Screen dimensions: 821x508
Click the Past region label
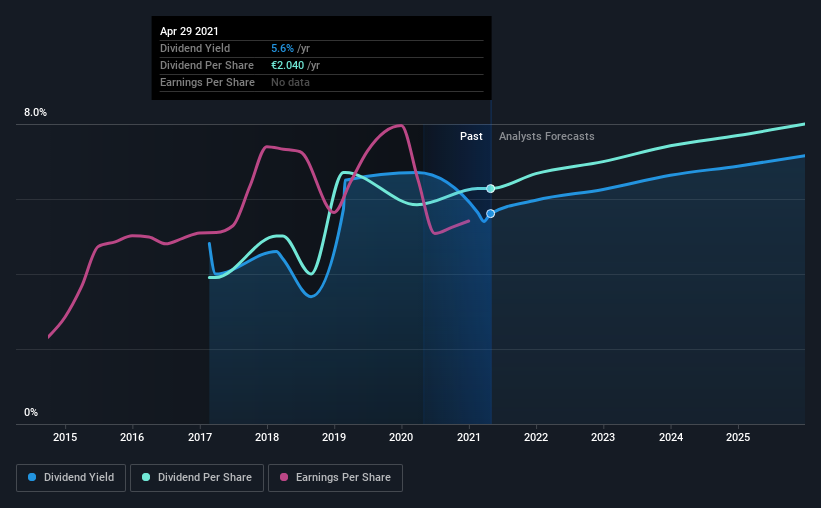click(471, 136)
